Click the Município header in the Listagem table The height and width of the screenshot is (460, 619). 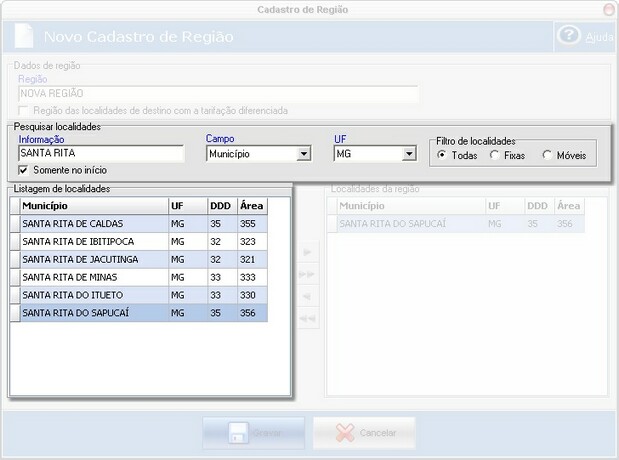point(94,206)
